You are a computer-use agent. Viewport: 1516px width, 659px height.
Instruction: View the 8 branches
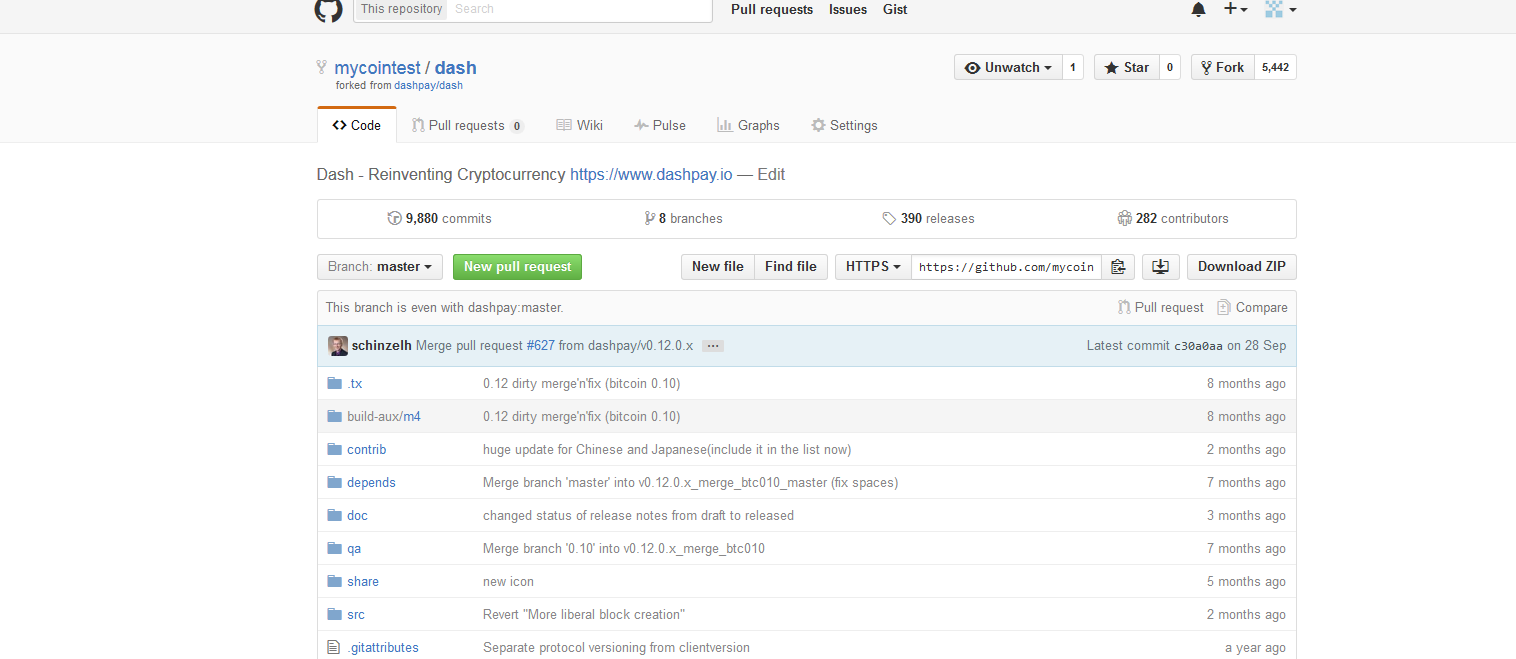coord(684,219)
